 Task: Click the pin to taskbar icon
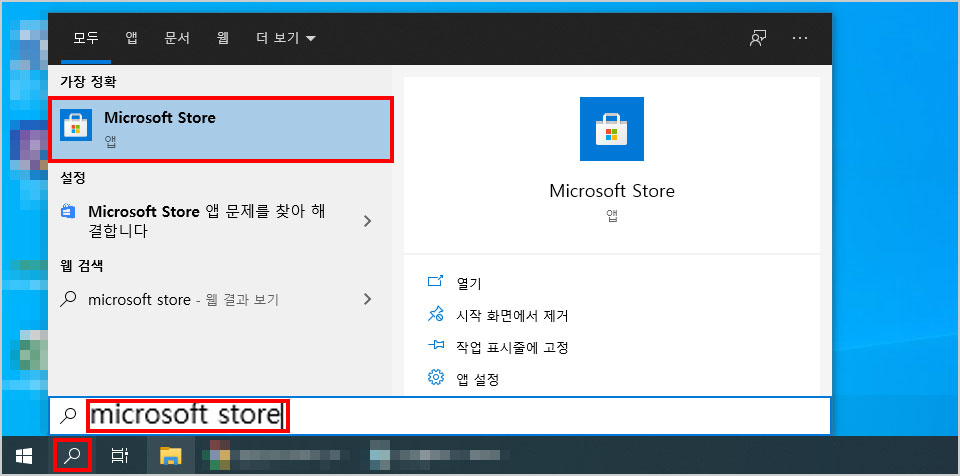pos(435,346)
